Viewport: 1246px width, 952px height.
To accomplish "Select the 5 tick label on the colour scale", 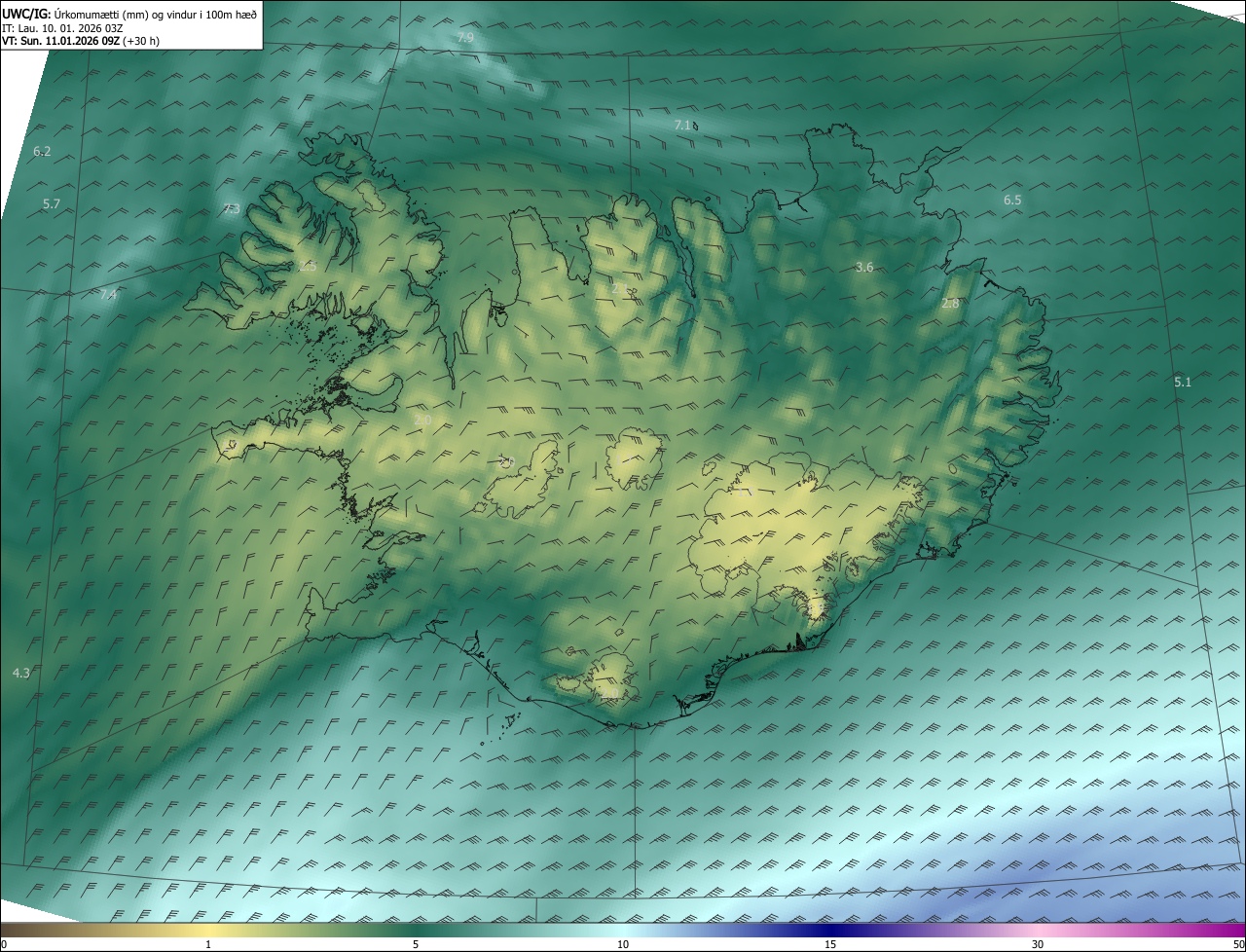I will point(416,944).
